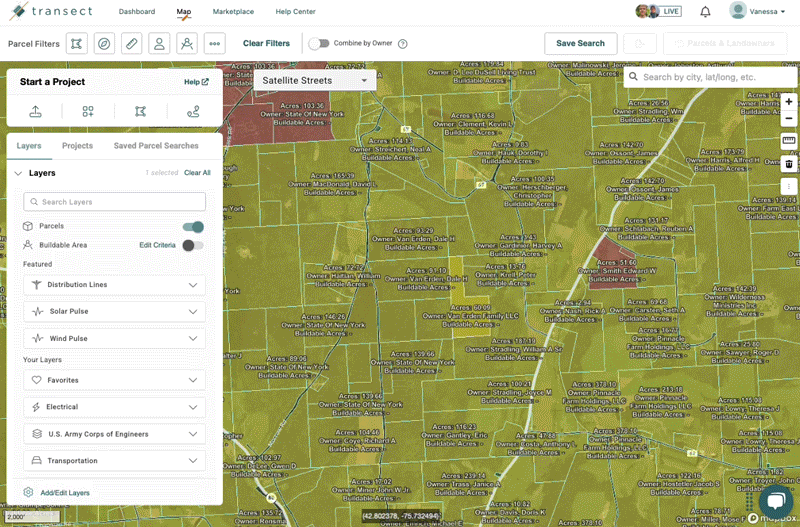Toggle Combine by Owner switch
800x527 pixels.
pyautogui.click(x=318, y=44)
